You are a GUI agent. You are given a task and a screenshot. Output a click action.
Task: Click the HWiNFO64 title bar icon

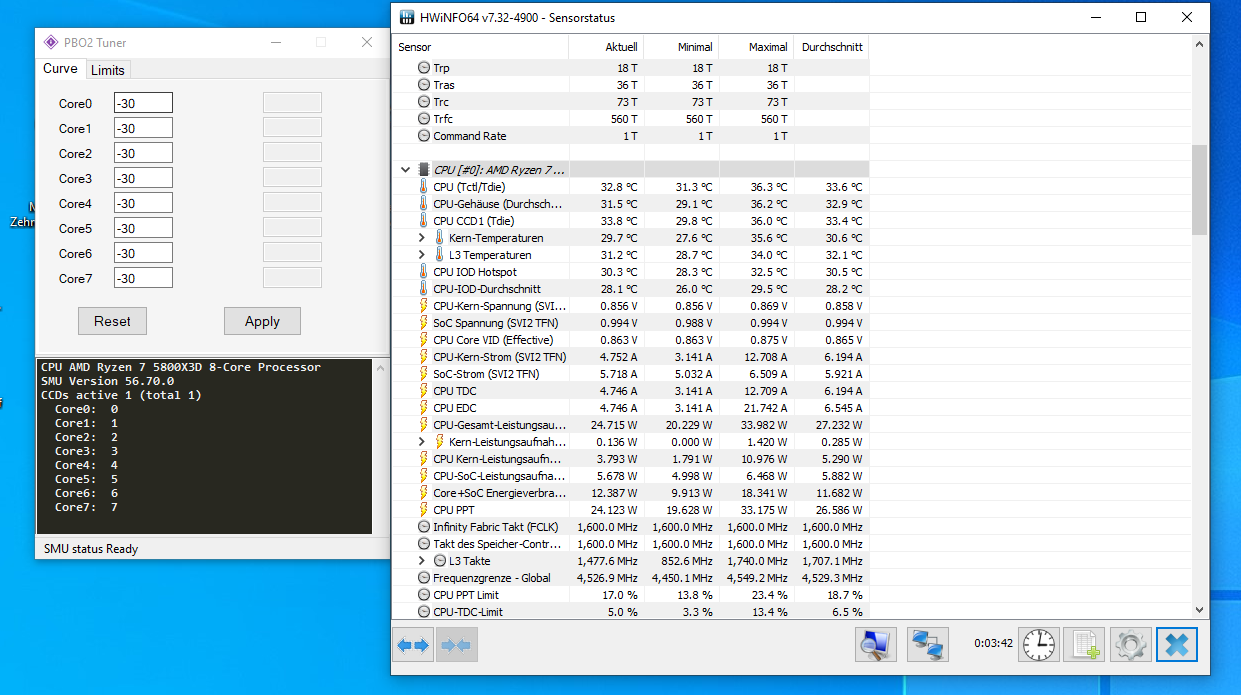pos(406,18)
